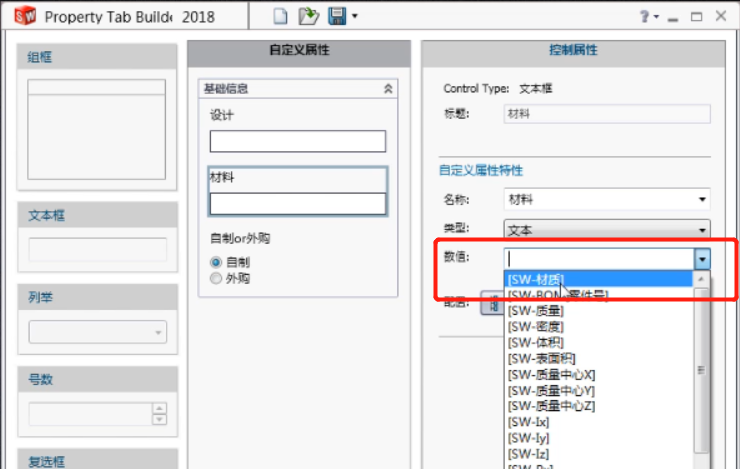
Task: Select the 外购 radio button
Action: (216, 279)
